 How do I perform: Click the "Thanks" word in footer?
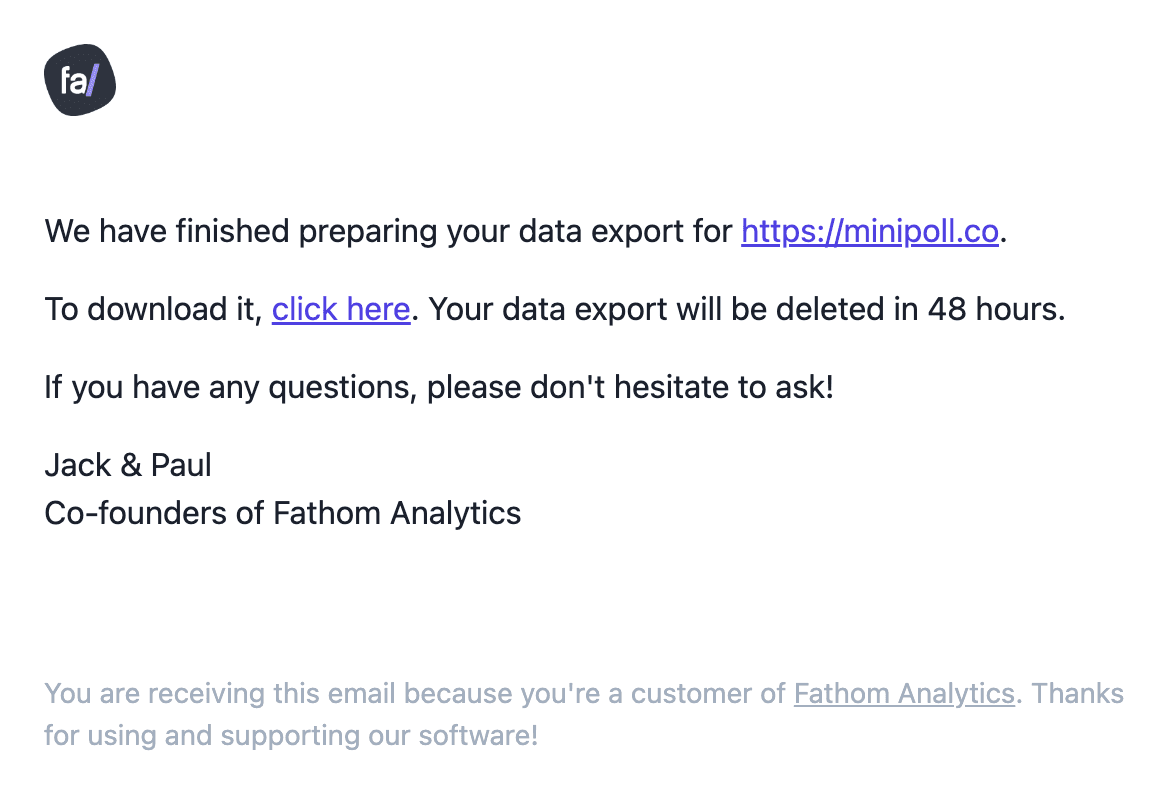pyautogui.click(x=1078, y=694)
